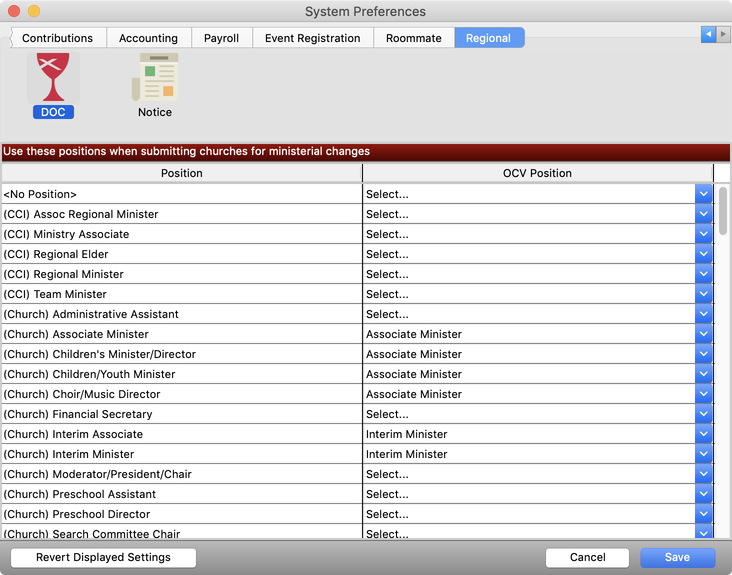Switch to the Payroll tab
Screen dimensions: 732x575
tap(221, 38)
